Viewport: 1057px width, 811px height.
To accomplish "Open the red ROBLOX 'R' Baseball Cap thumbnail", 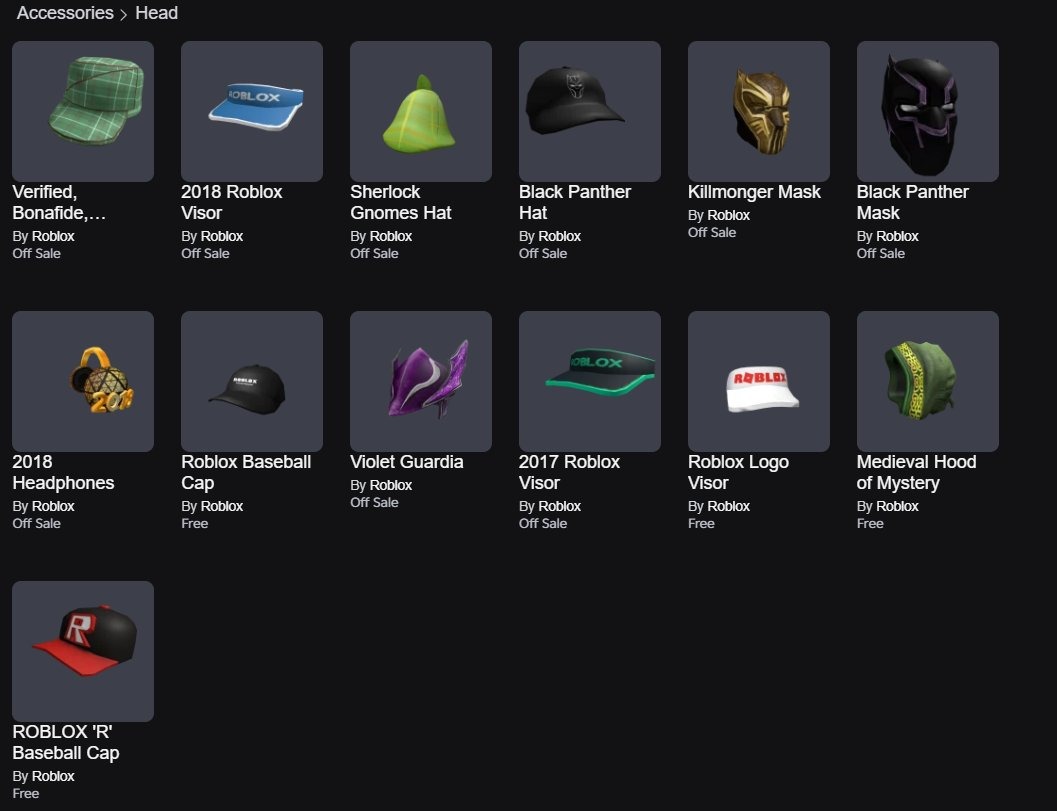I will [x=83, y=651].
